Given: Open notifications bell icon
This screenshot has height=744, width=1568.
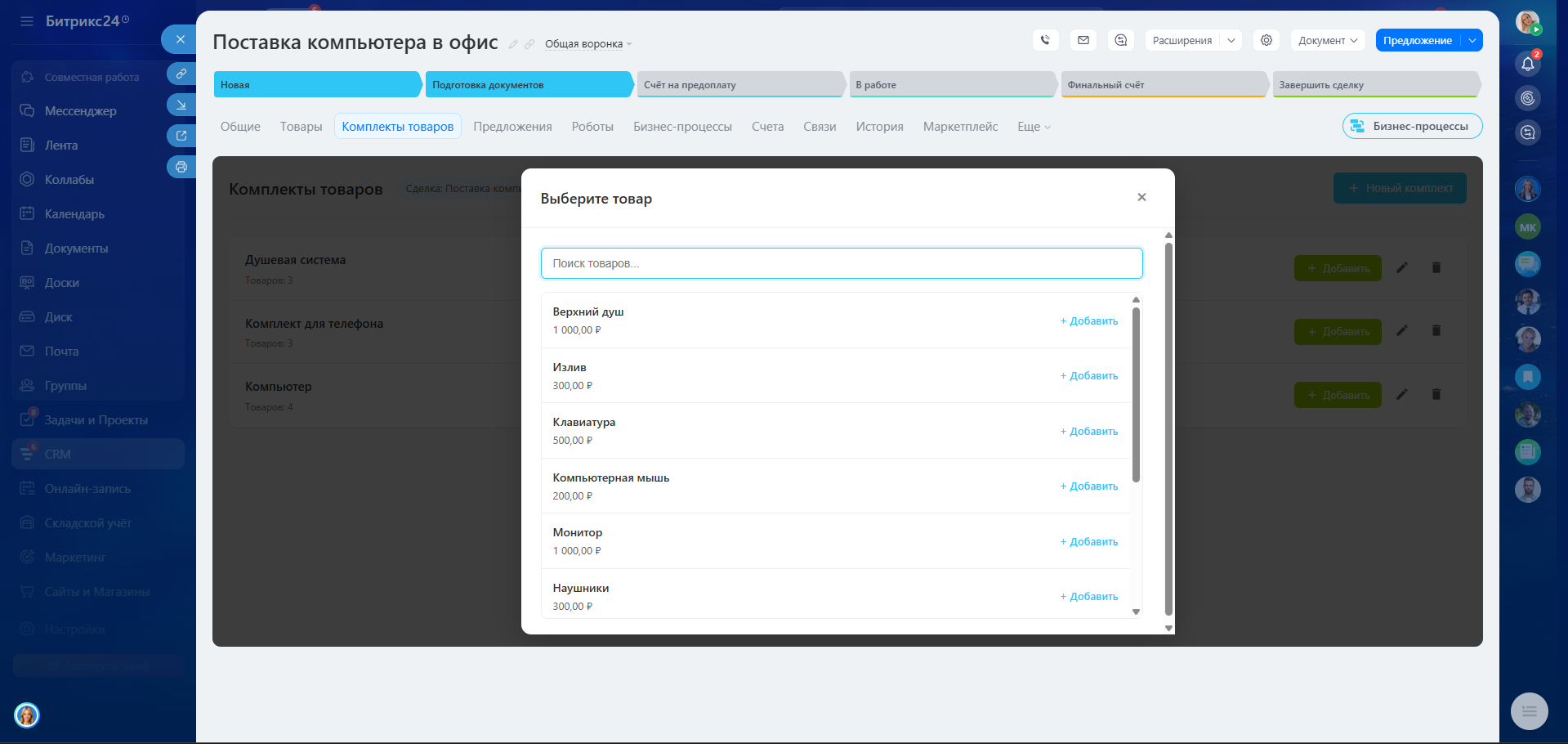Looking at the screenshot, I should [1527, 64].
